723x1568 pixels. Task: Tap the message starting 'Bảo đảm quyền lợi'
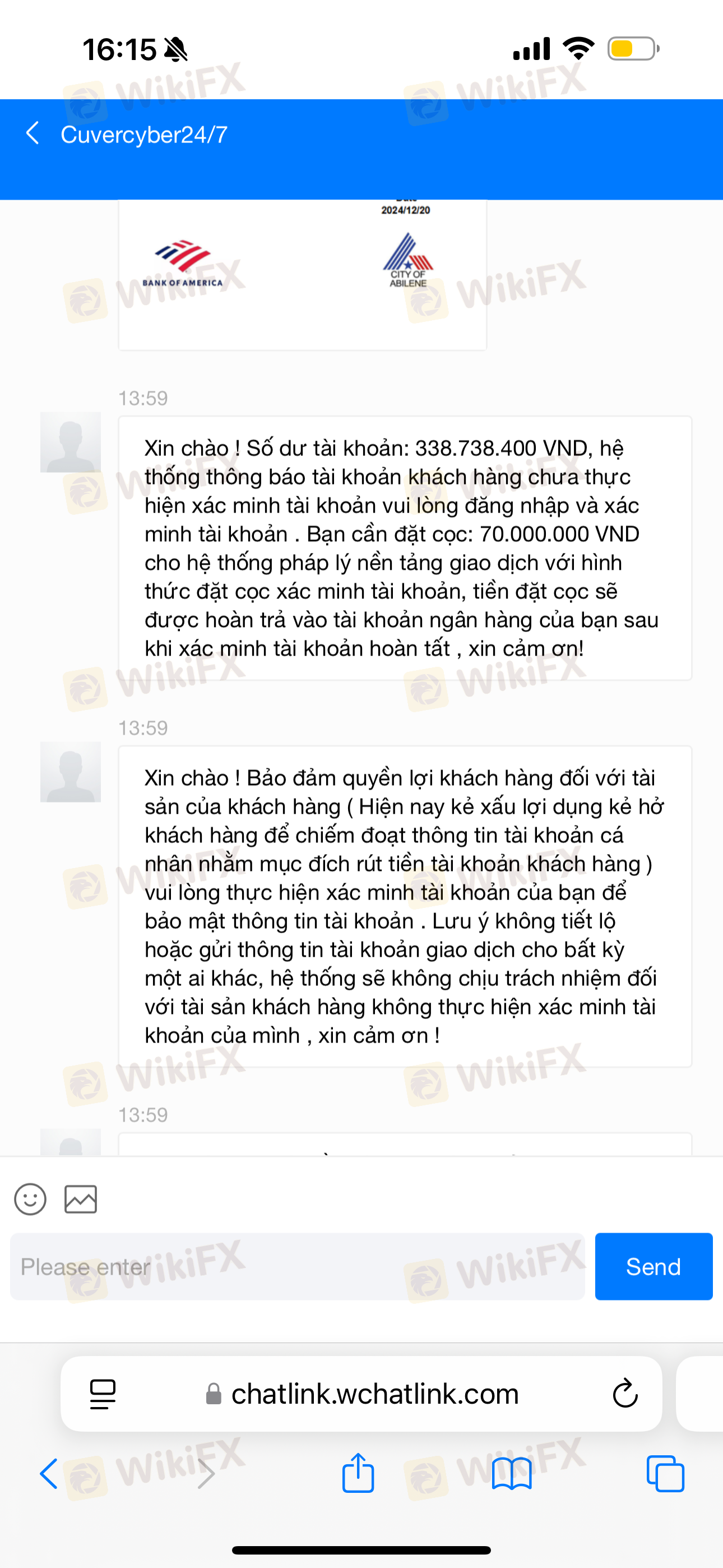405,906
